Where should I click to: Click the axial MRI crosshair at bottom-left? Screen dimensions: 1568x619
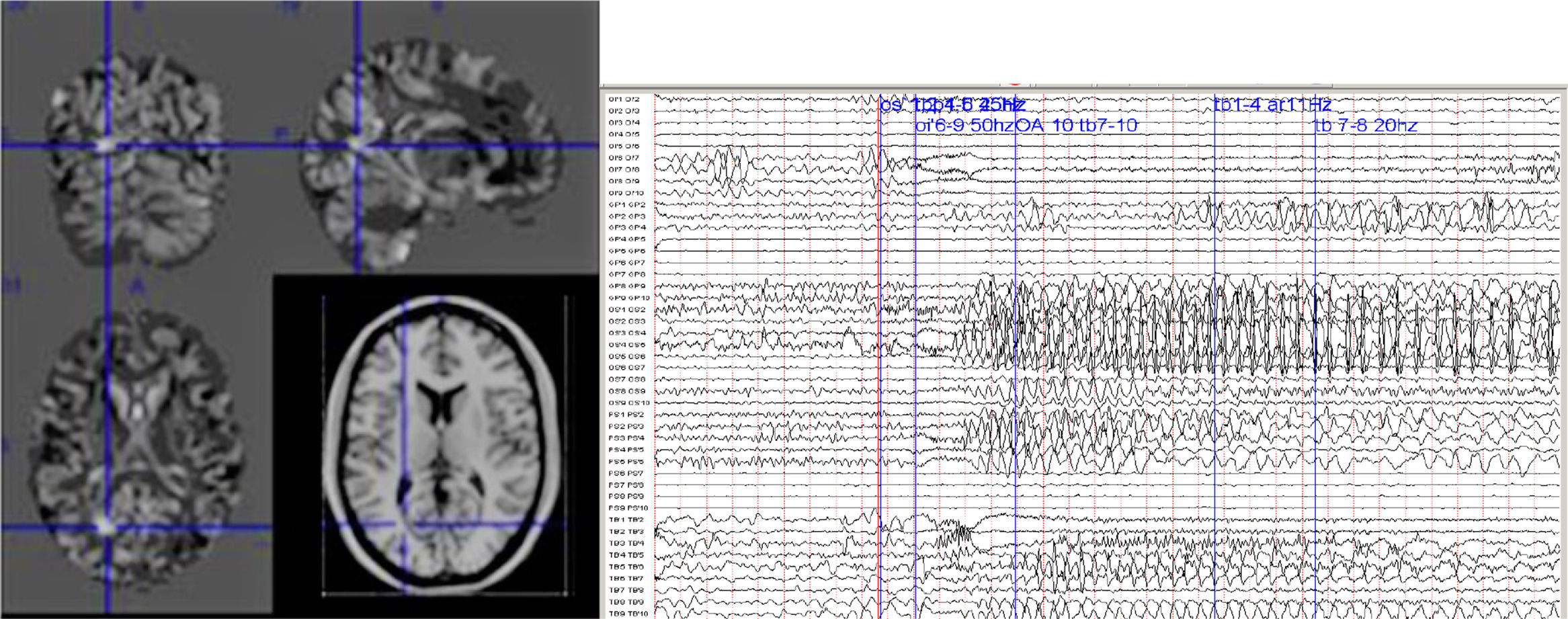[x=106, y=526]
